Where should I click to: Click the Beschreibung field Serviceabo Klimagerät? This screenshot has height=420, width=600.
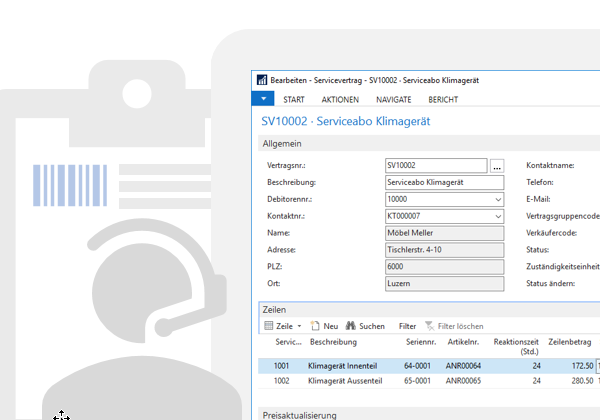click(x=445, y=182)
